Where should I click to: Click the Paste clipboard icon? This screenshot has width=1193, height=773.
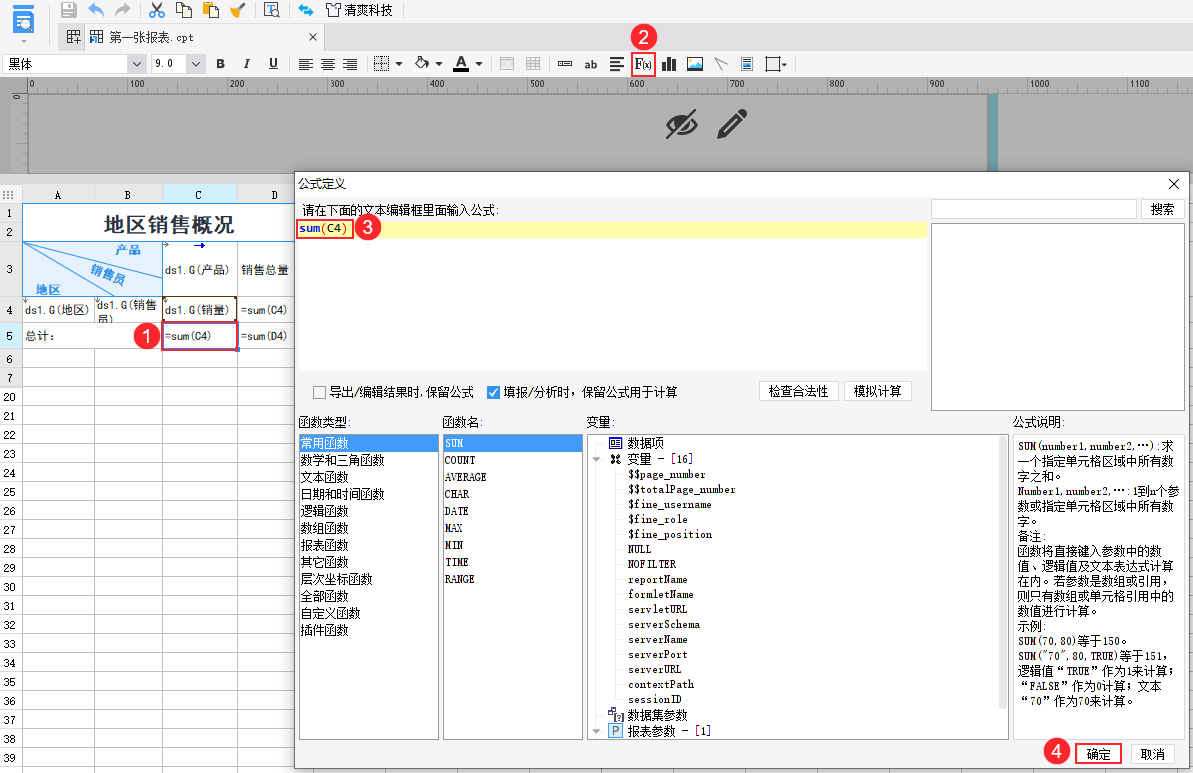coord(211,10)
